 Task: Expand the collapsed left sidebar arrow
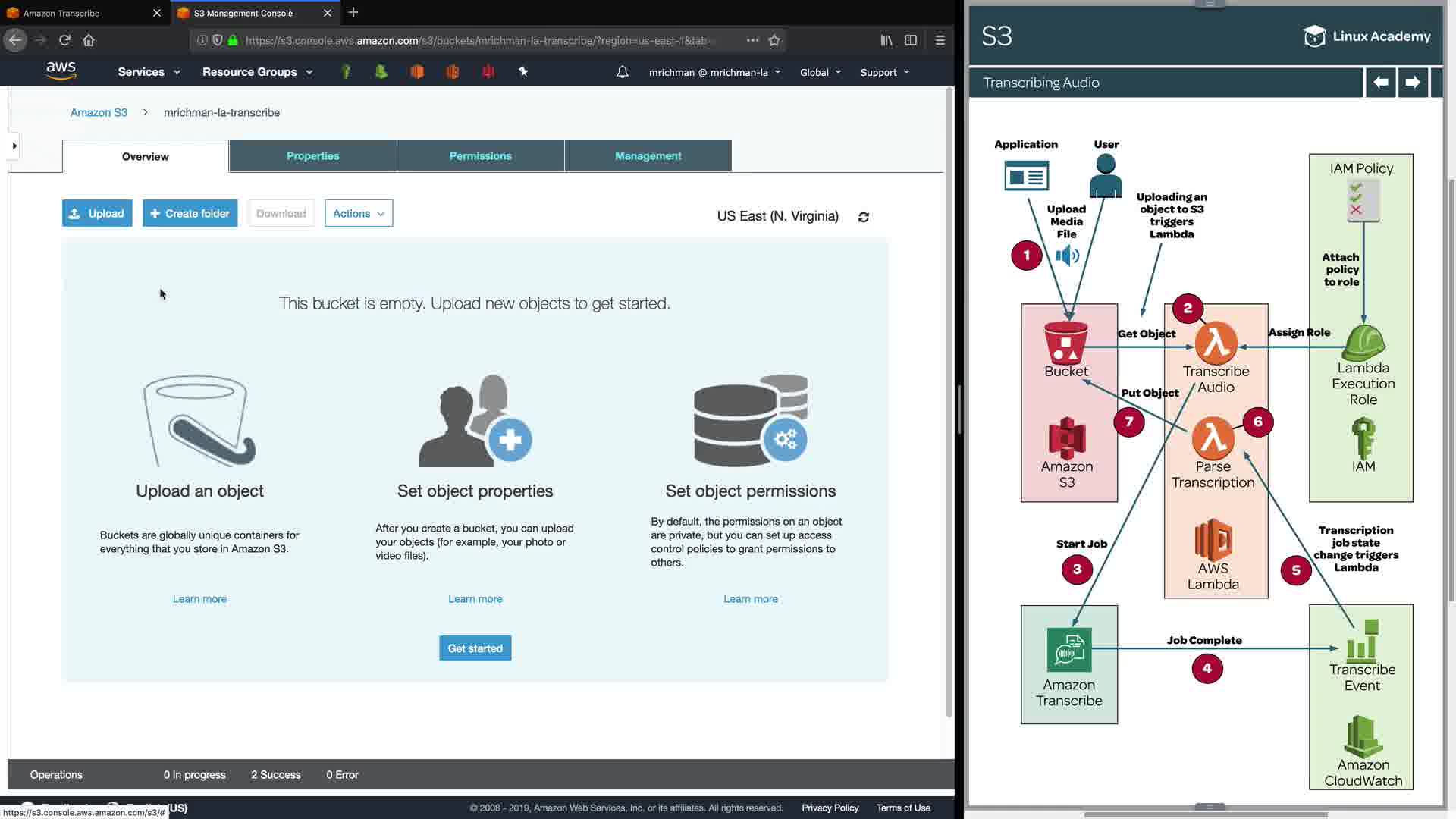pos(14,146)
